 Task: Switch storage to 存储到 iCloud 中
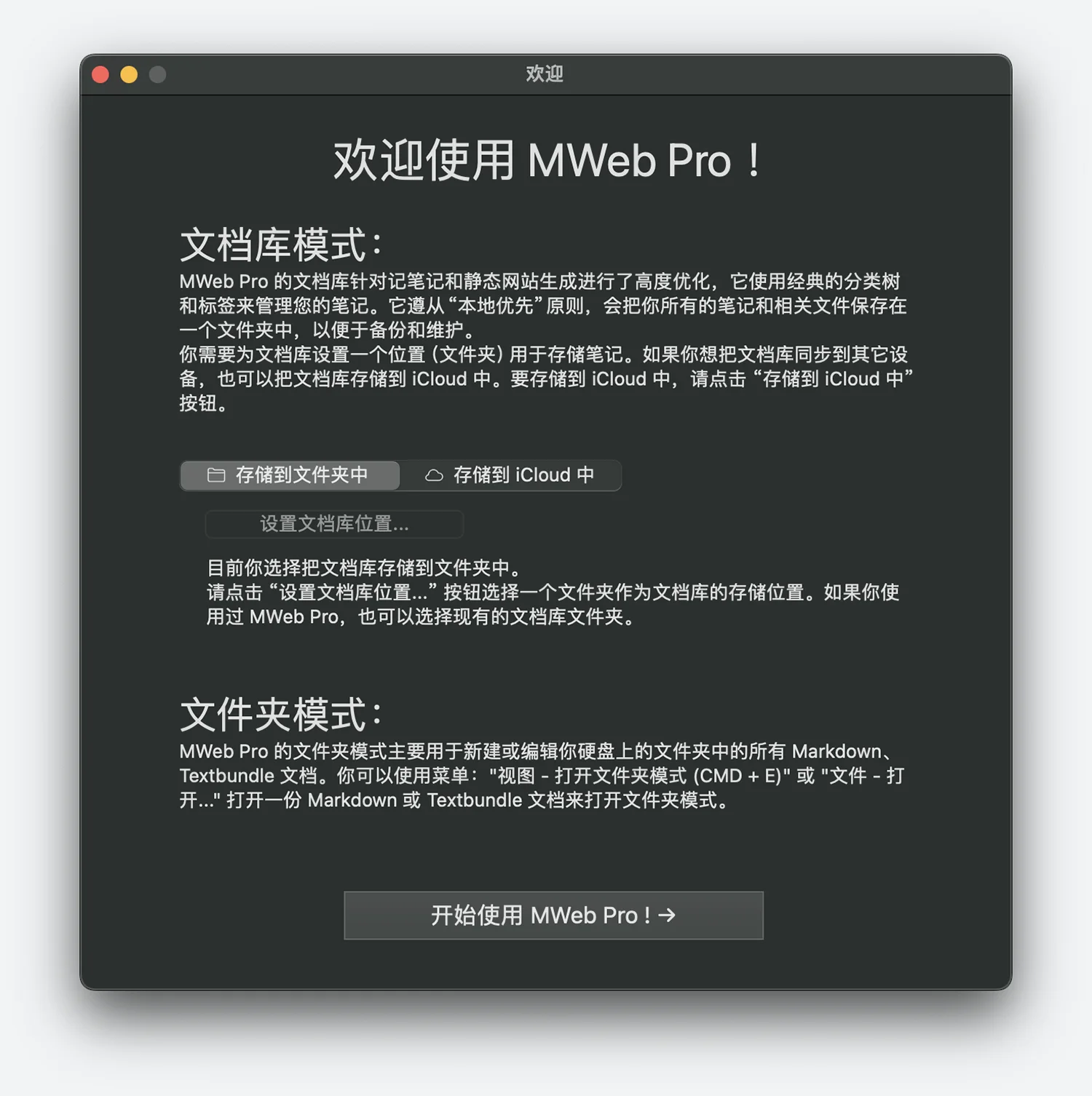tap(510, 475)
